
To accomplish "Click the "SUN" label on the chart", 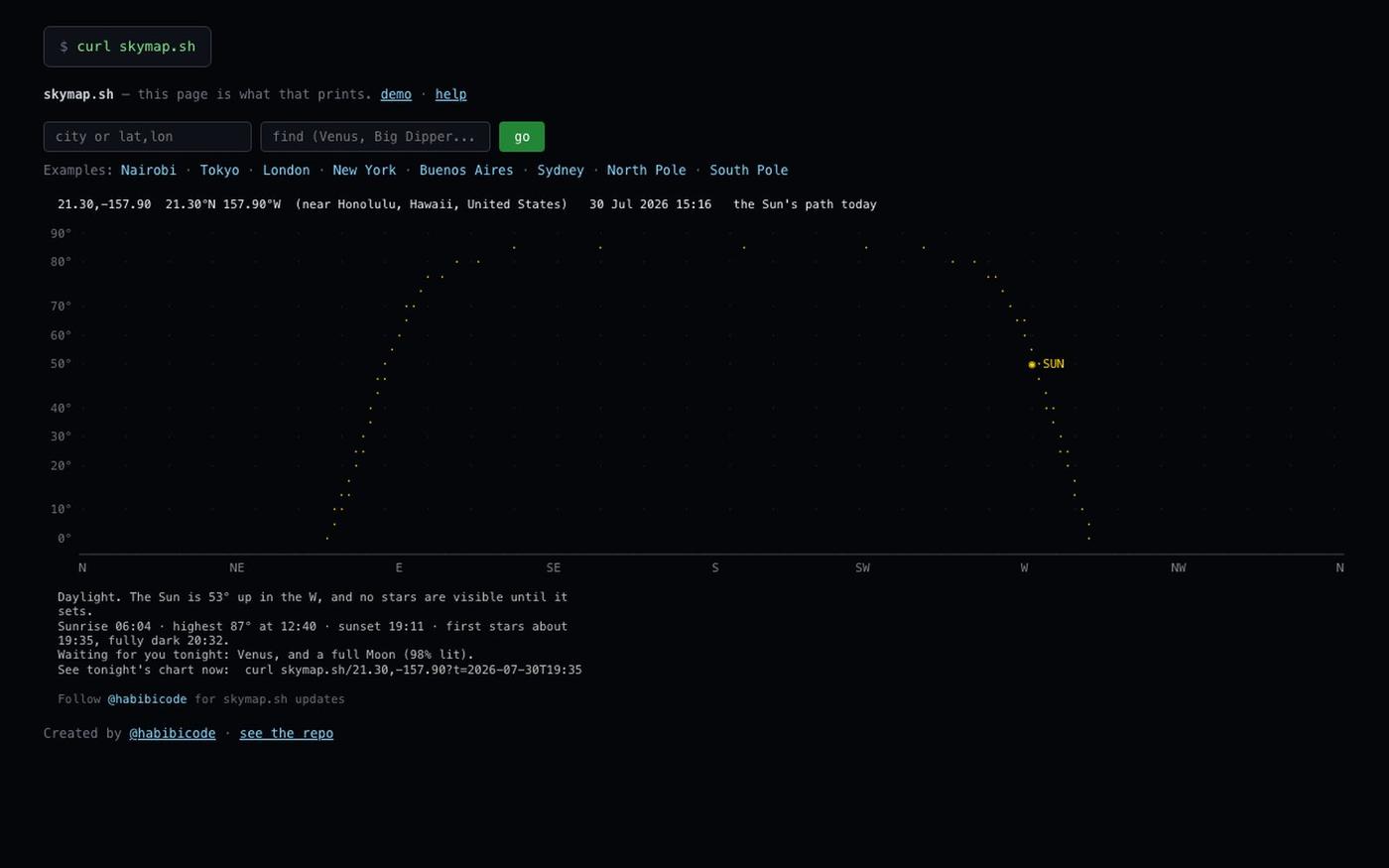I will click(1054, 364).
